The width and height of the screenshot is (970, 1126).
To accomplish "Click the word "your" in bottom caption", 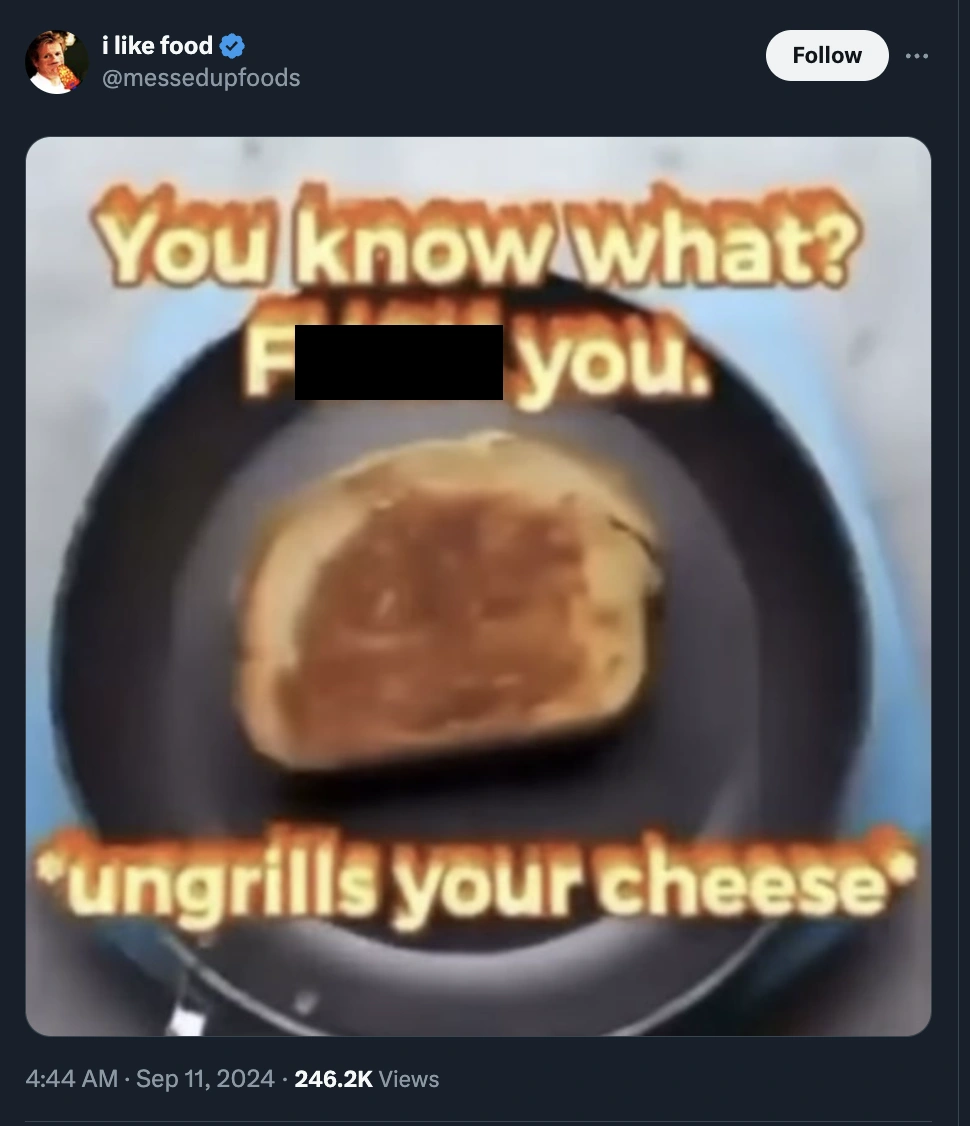I will (485, 885).
